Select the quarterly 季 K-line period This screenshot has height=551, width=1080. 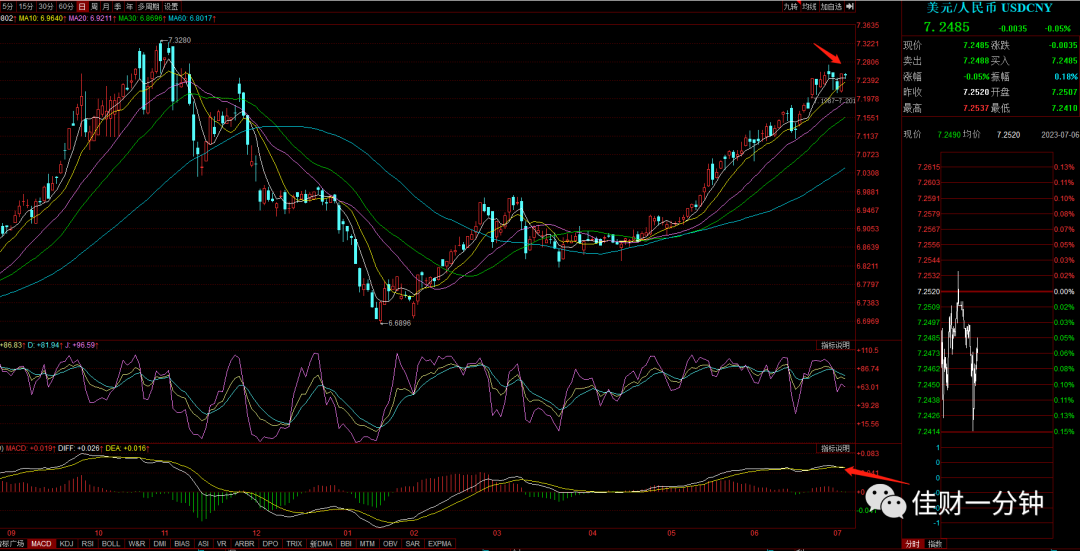coord(118,6)
